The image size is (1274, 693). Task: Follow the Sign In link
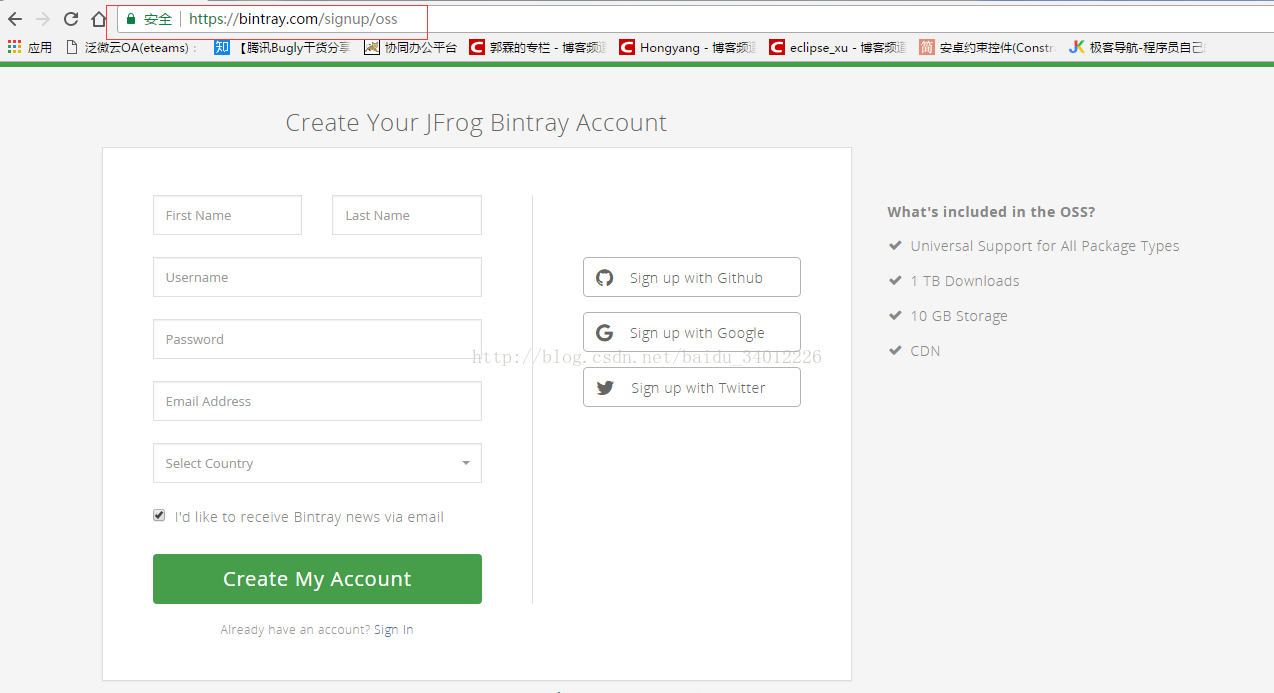point(393,630)
